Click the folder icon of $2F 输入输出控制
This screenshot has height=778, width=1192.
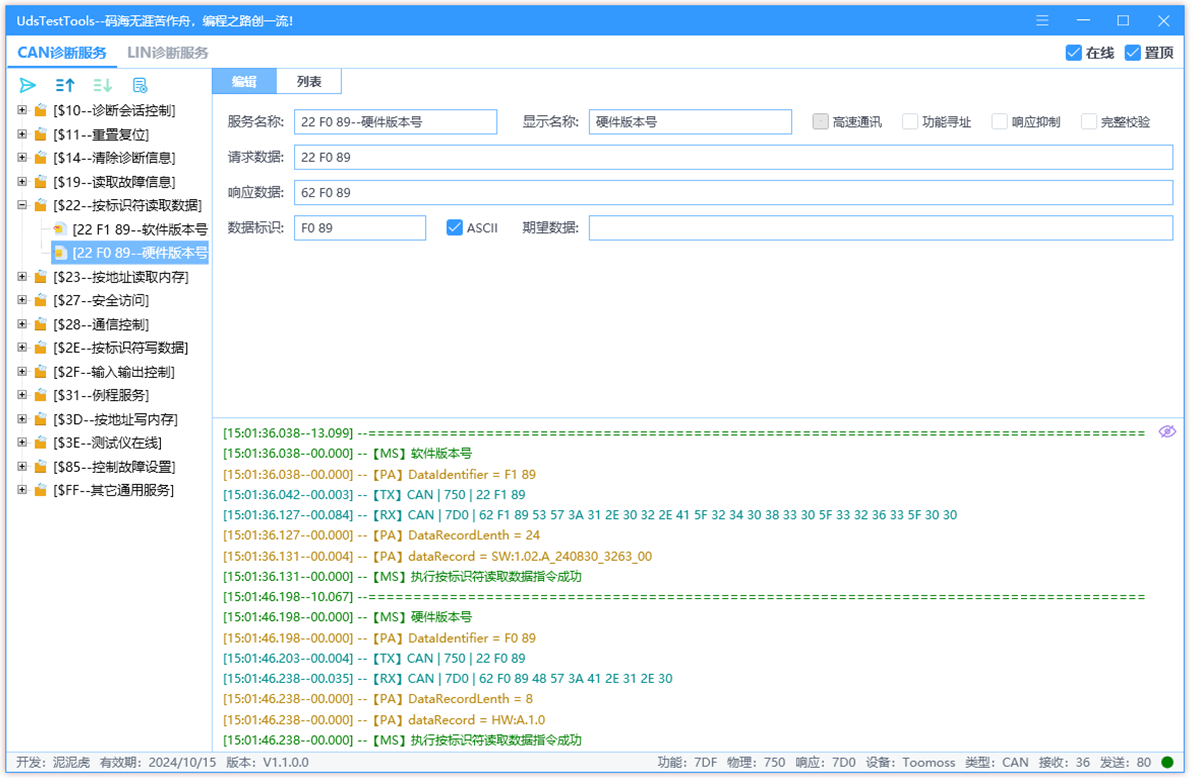tap(41, 372)
